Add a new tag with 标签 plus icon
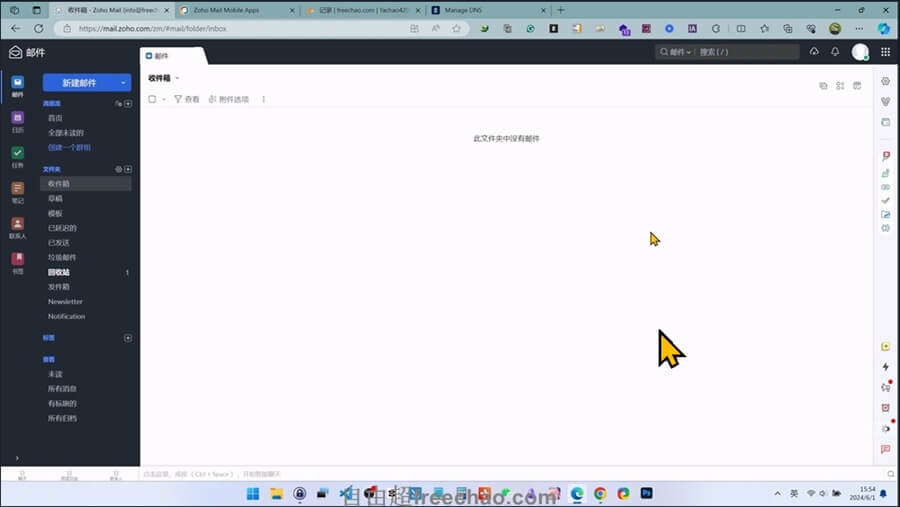Image resolution: width=900 pixels, height=507 pixels. tap(128, 338)
